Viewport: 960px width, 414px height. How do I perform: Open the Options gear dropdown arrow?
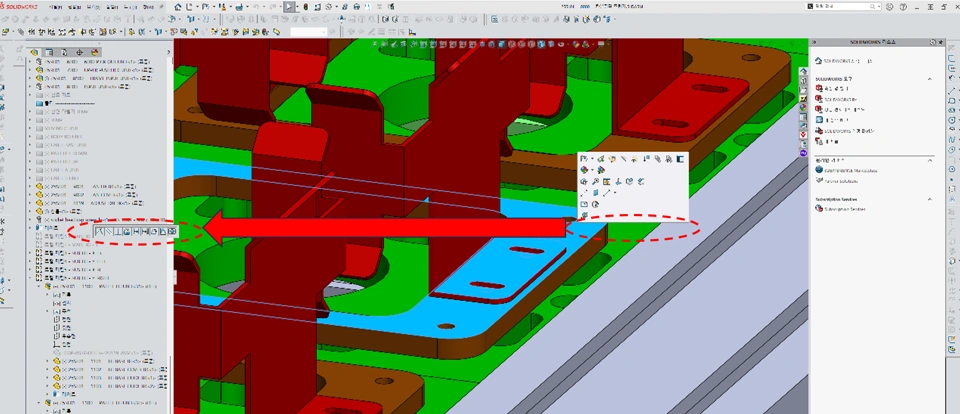point(337,6)
